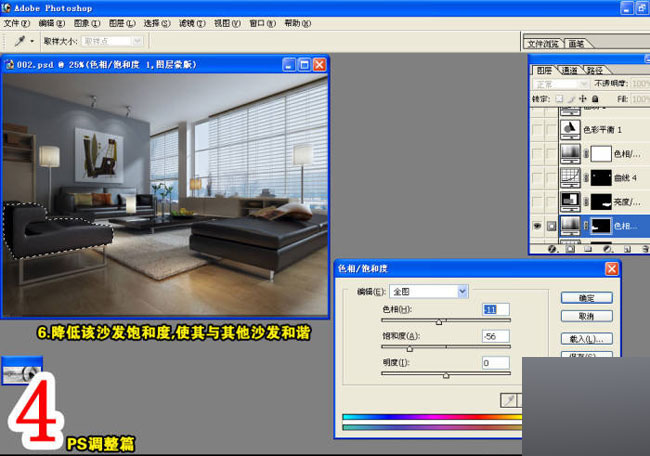Open the 帮助 menu
Image resolution: width=650 pixels, height=456 pixels.
[298, 23]
